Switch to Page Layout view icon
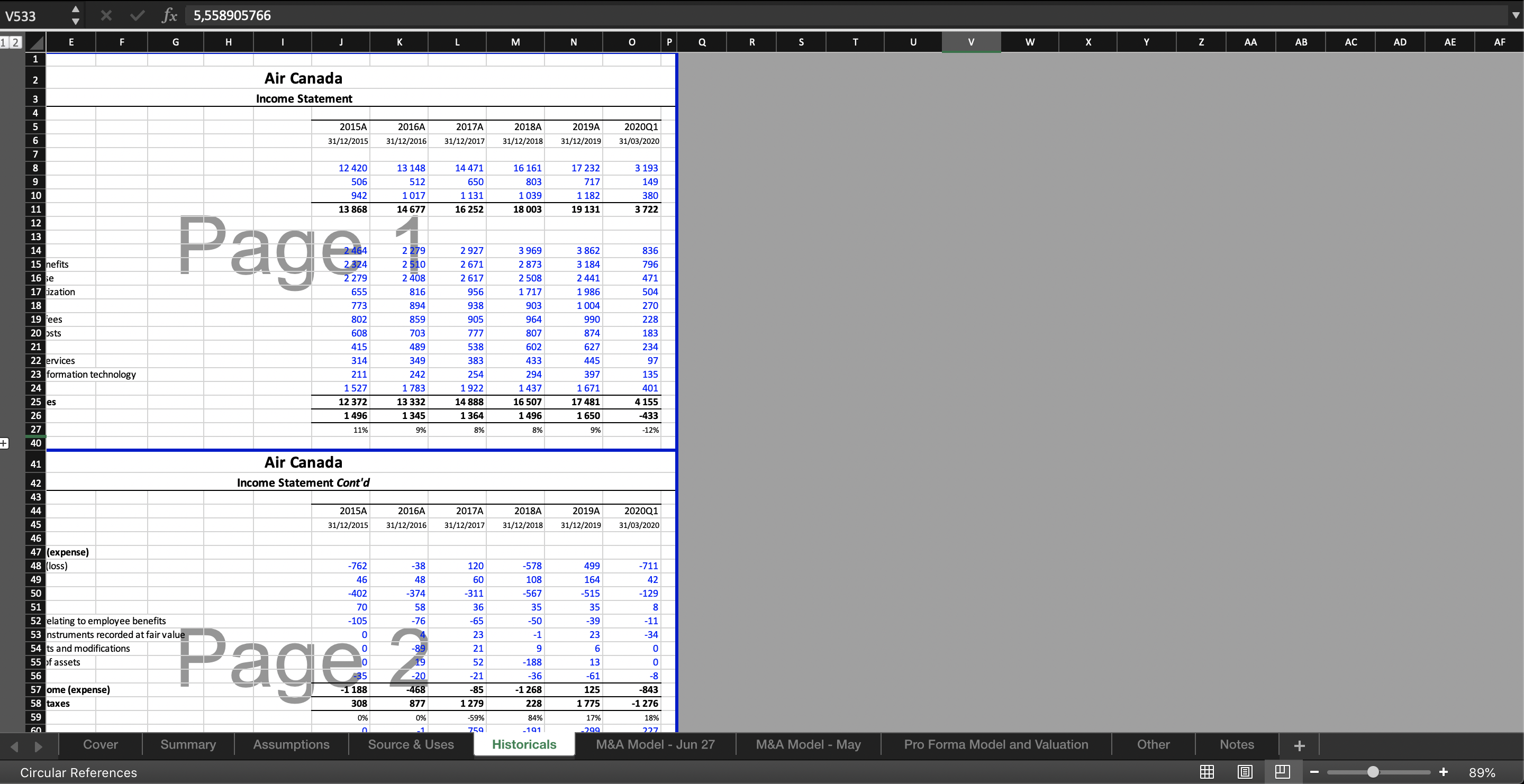This screenshot has height=784, width=1524. [x=1245, y=772]
